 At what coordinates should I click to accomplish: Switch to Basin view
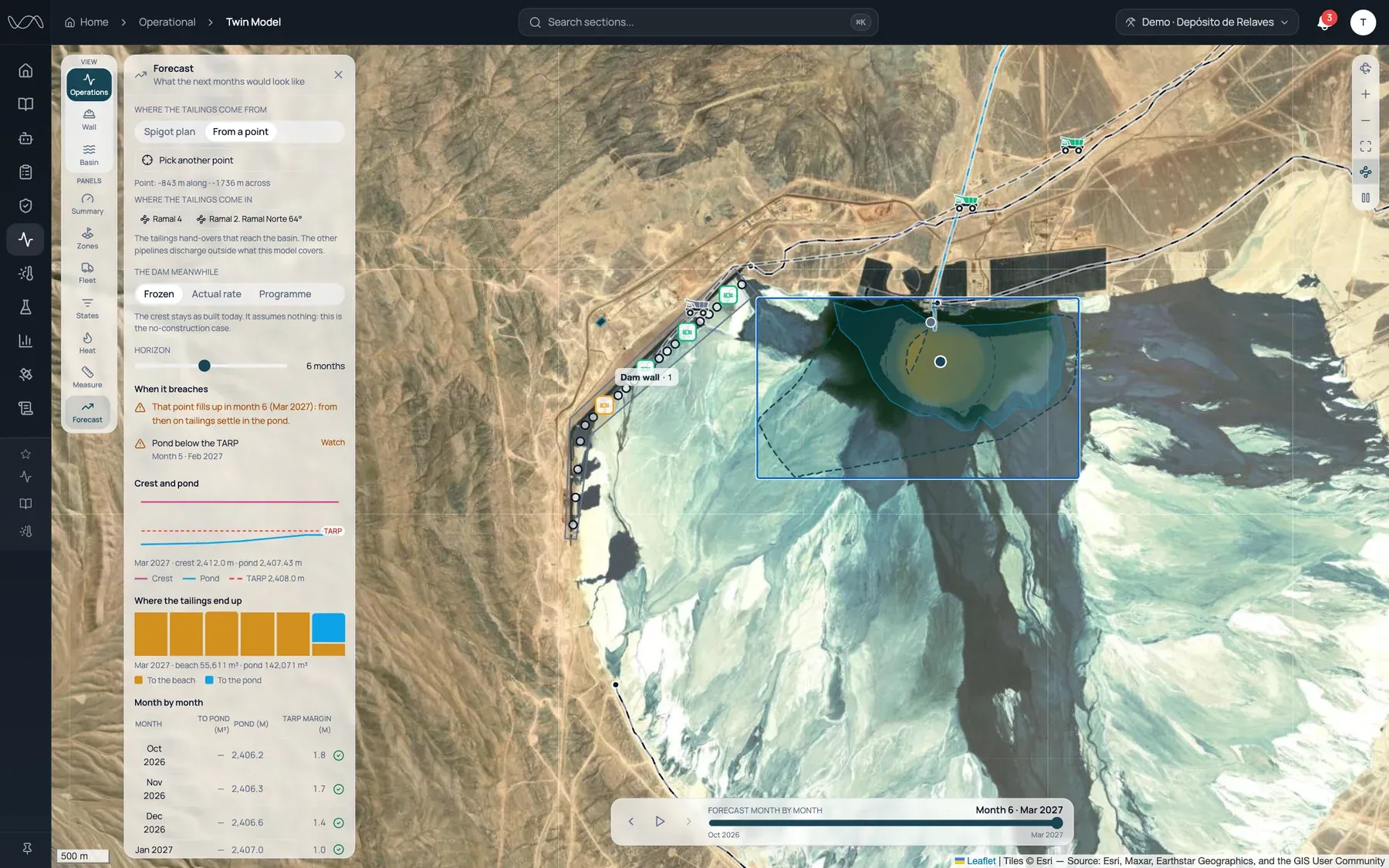coord(89,154)
